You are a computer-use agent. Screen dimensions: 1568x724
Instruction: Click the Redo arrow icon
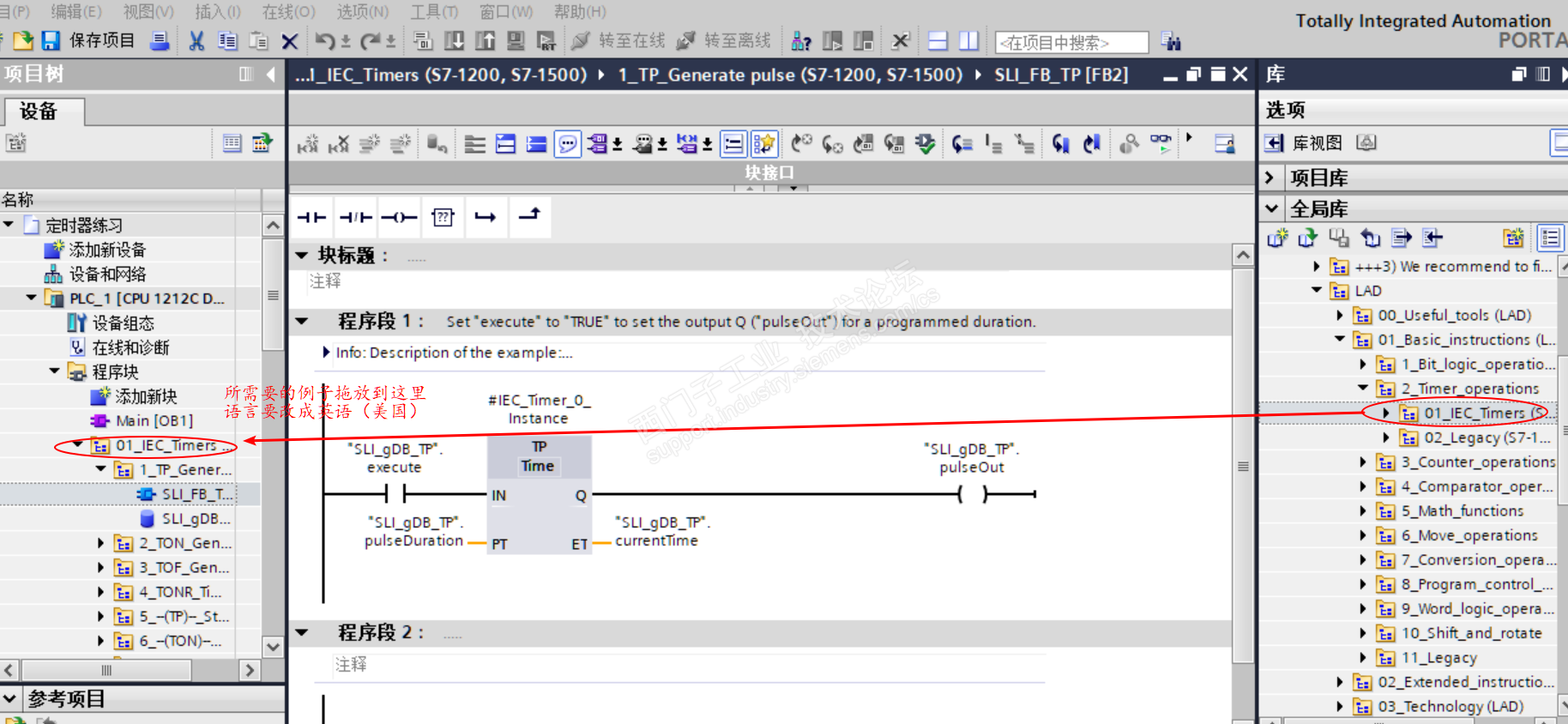(x=371, y=40)
